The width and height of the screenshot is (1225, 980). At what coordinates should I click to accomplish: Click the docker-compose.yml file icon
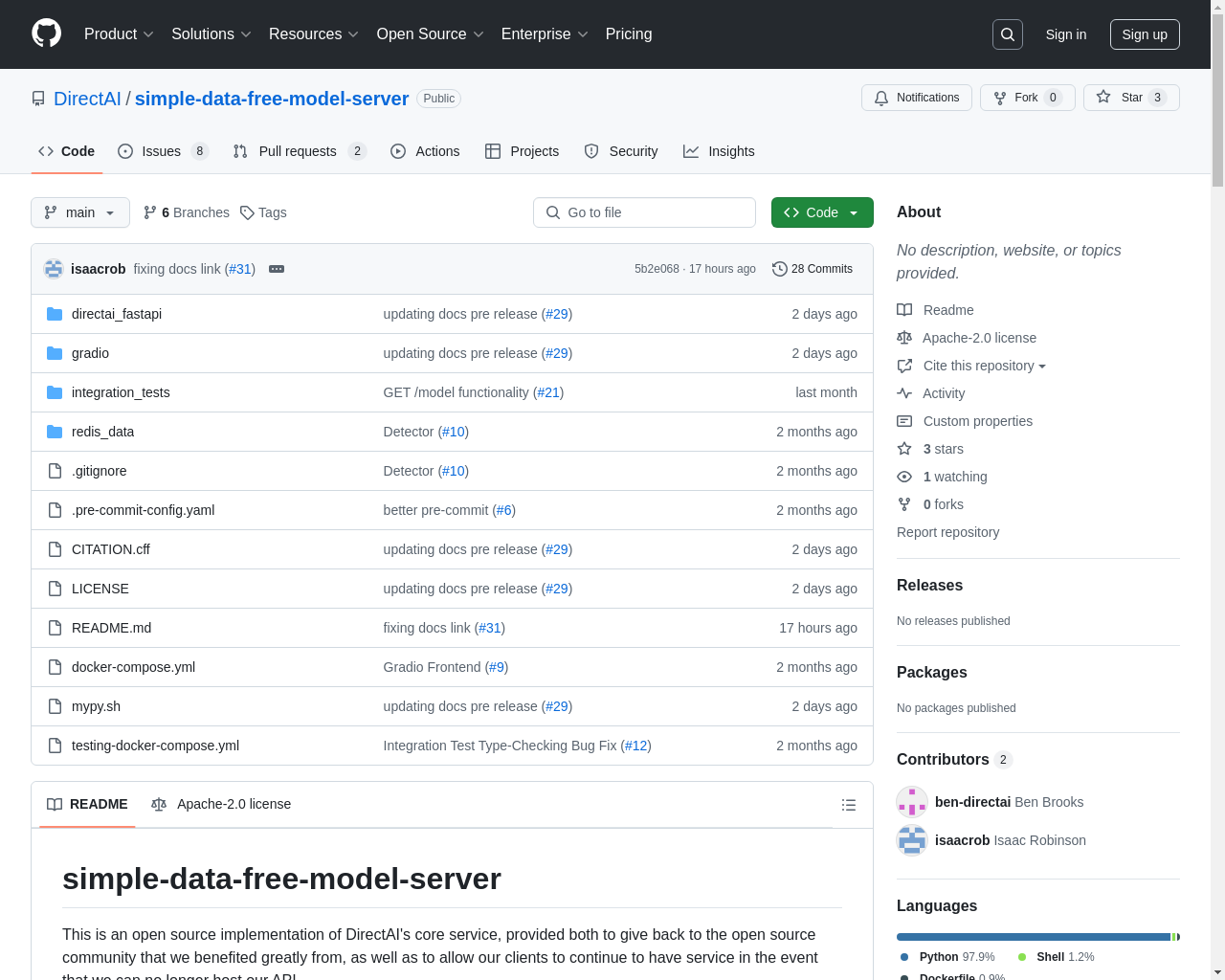pyautogui.click(x=55, y=667)
